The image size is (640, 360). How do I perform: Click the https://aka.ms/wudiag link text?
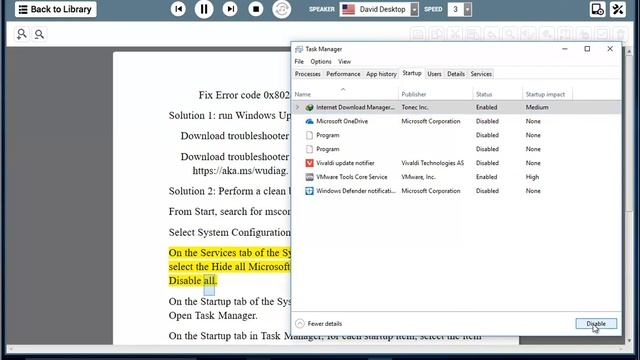(240, 171)
